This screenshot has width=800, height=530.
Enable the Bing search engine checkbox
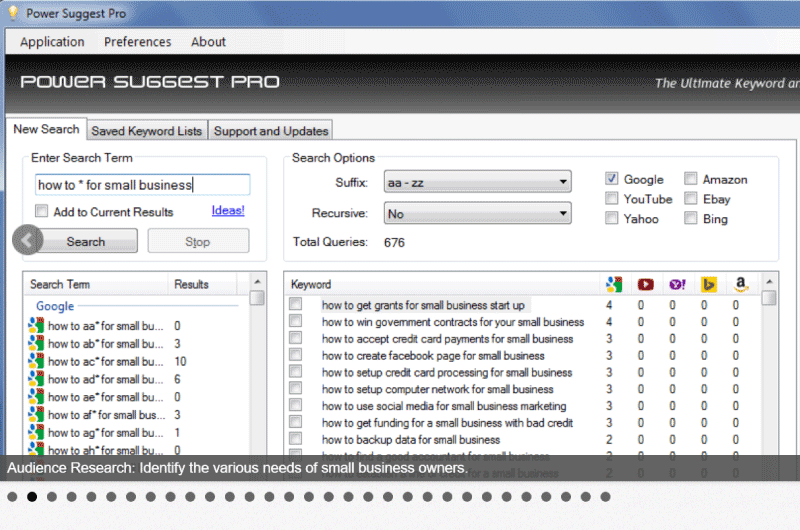(x=691, y=218)
